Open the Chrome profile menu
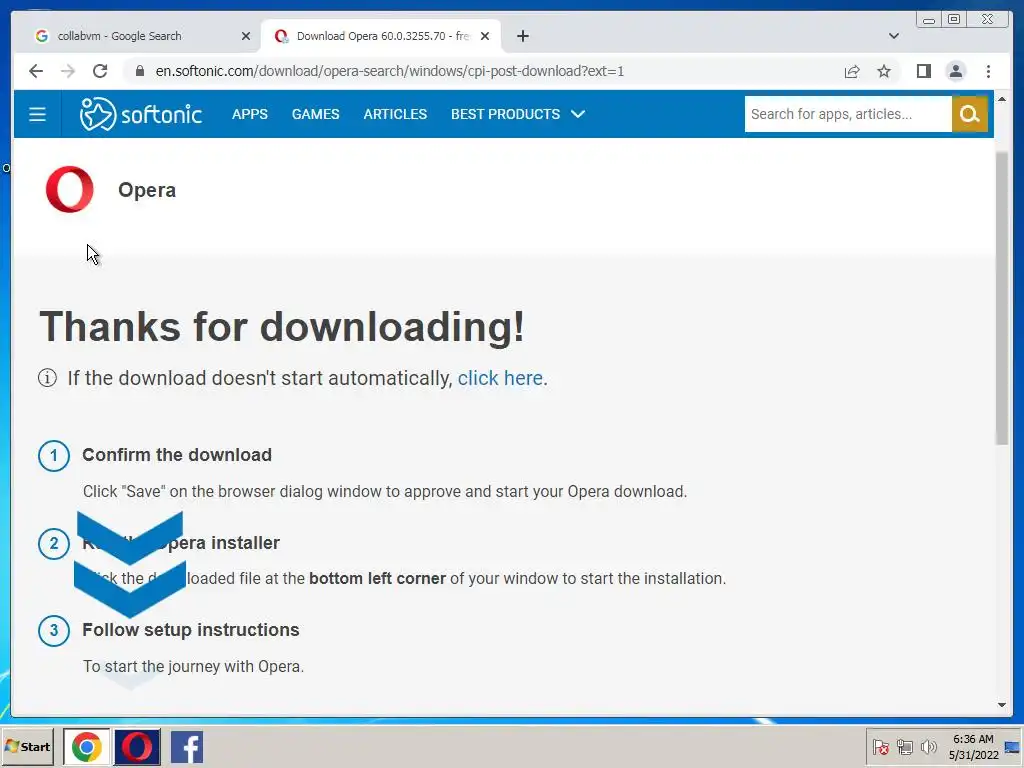The image size is (1024, 768). (x=955, y=71)
